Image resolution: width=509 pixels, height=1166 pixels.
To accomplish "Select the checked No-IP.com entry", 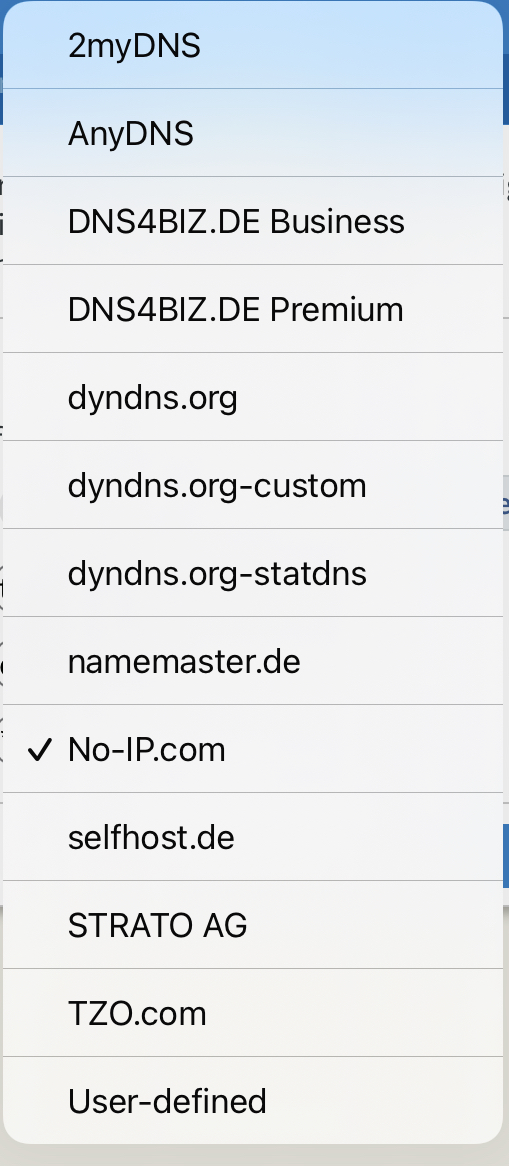I will (253, 749).
